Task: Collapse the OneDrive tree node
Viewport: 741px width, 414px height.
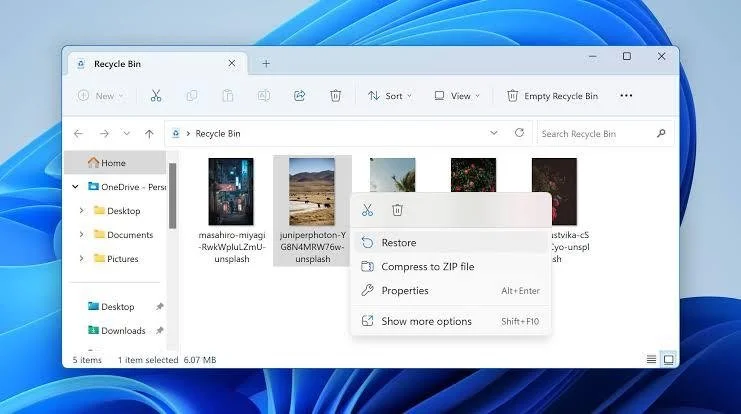Action: tap(76, 187)
